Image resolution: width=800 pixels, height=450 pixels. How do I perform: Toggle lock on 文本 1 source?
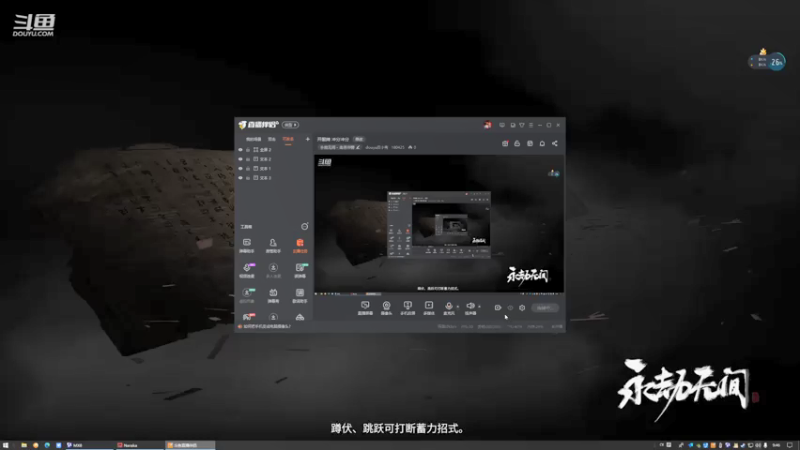coord(248,168)
